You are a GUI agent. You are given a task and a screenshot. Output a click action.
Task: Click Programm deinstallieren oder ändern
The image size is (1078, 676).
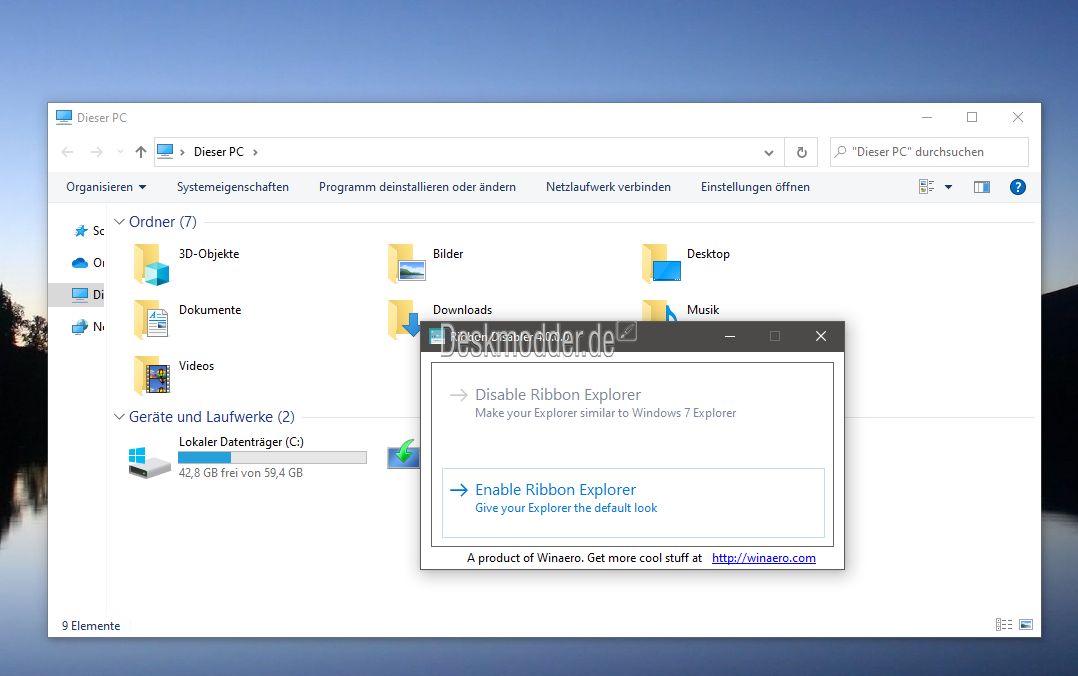[417, 187]
